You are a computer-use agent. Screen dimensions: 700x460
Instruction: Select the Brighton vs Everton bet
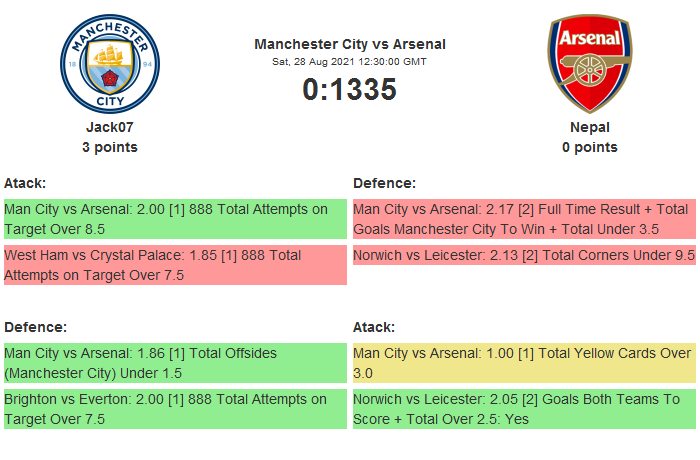175,408
